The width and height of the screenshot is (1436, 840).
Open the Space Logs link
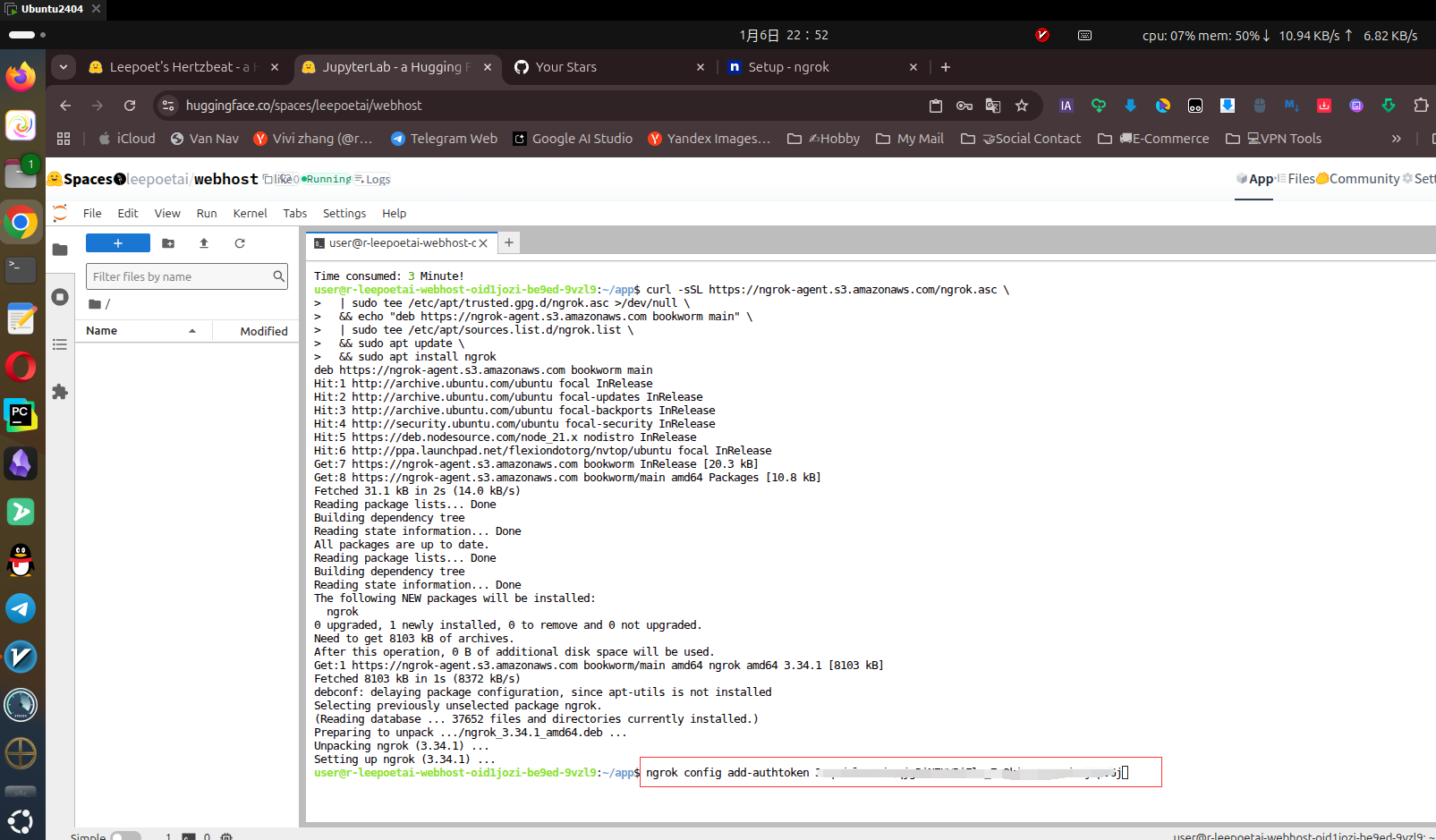point(378,180)
